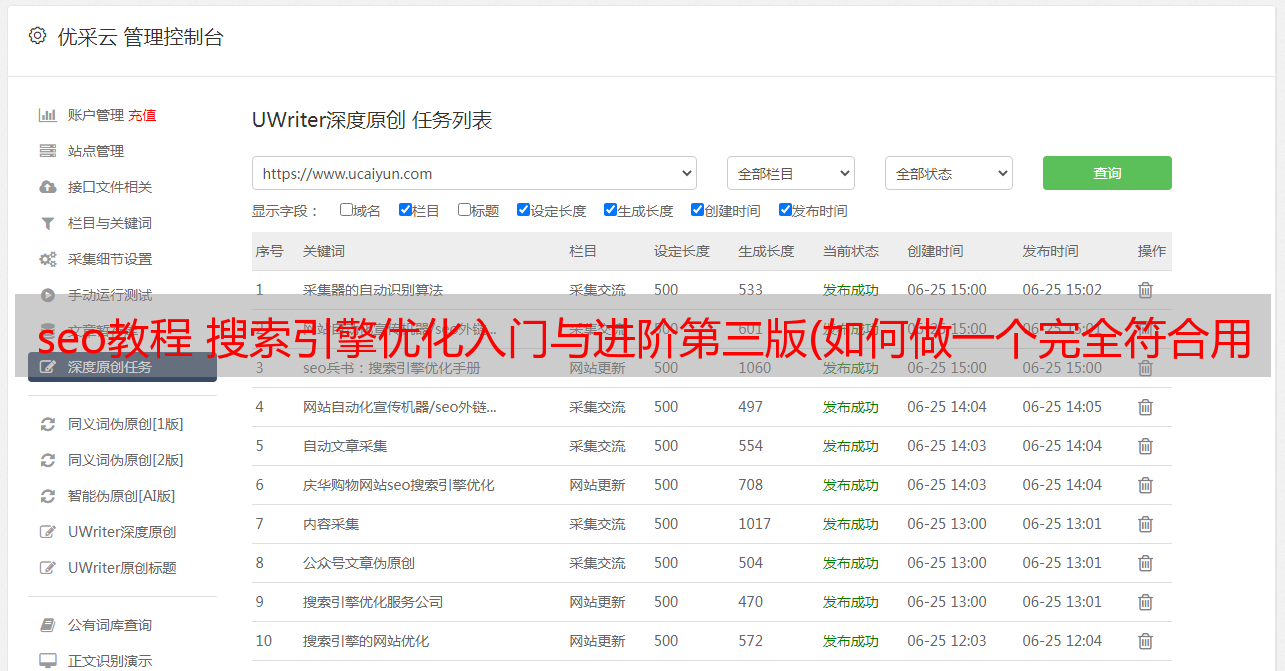Tick the 标题 field checkbox
This screenshot has width=1285, height=671.
click(x=464, y=210)
